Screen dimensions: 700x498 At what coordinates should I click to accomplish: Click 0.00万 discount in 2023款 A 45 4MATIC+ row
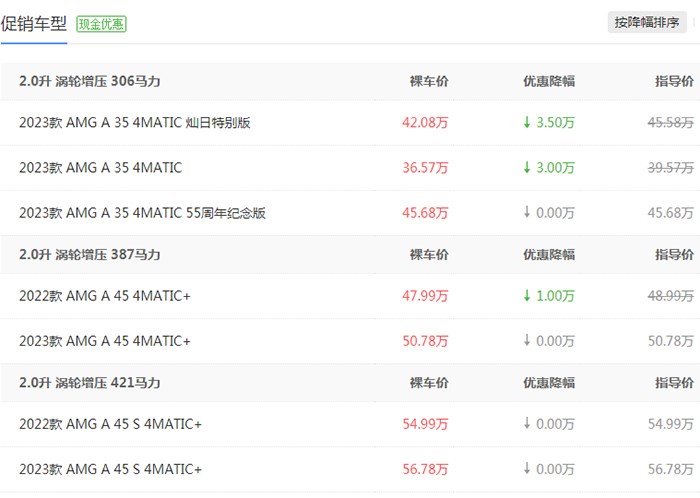(x=555, y=341)
